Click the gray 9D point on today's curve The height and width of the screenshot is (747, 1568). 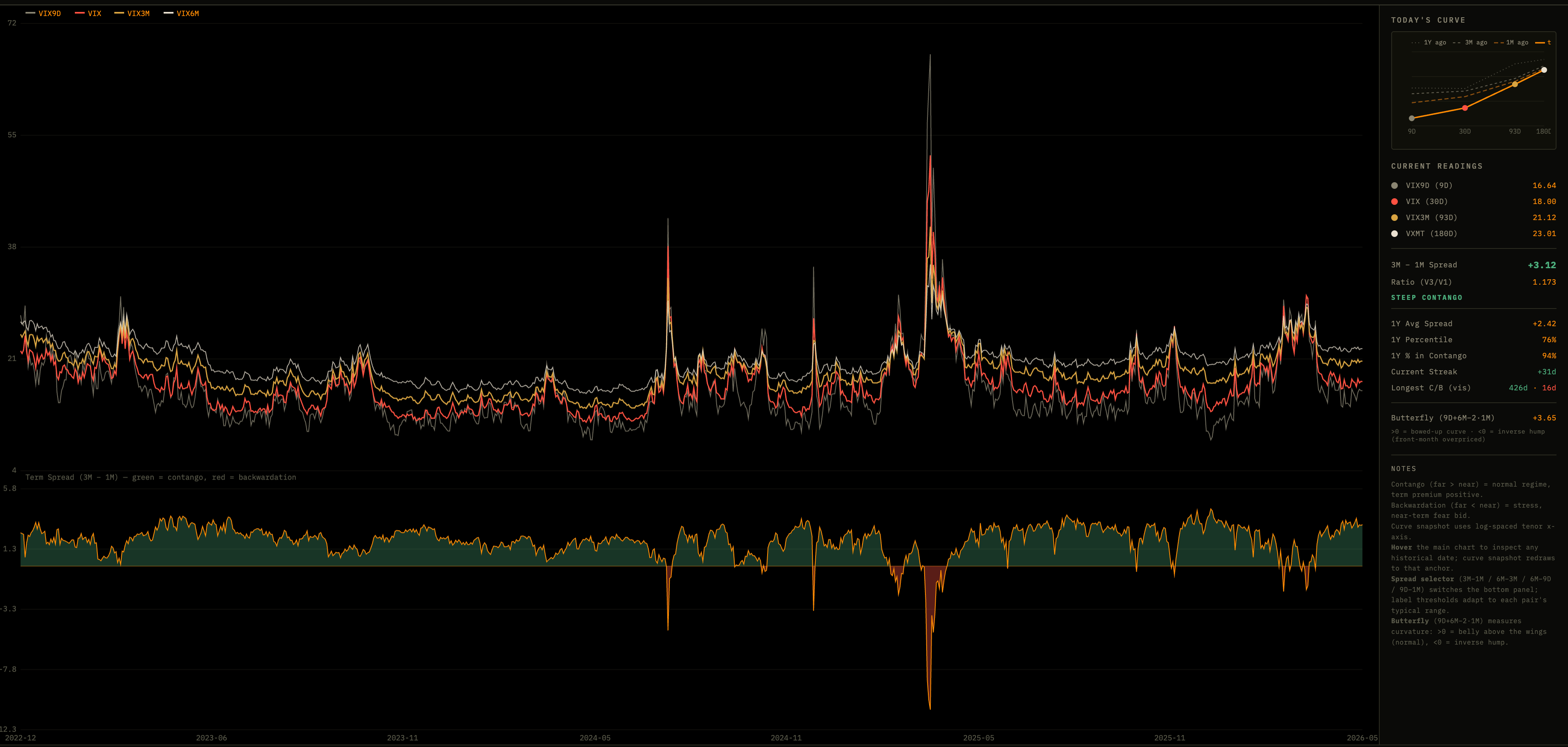1411,118
